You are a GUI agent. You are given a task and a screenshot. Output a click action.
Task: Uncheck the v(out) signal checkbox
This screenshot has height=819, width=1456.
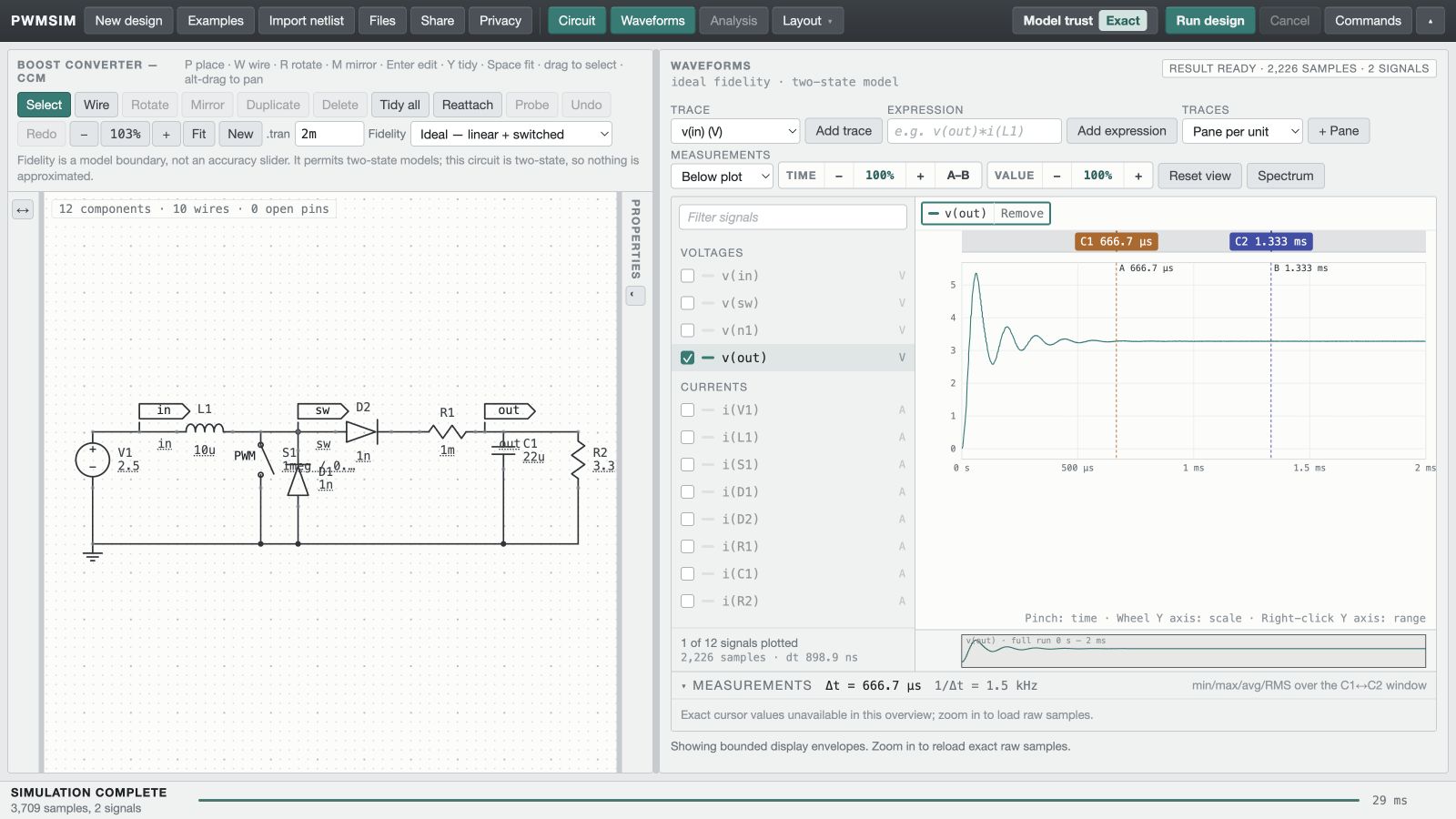687,358
